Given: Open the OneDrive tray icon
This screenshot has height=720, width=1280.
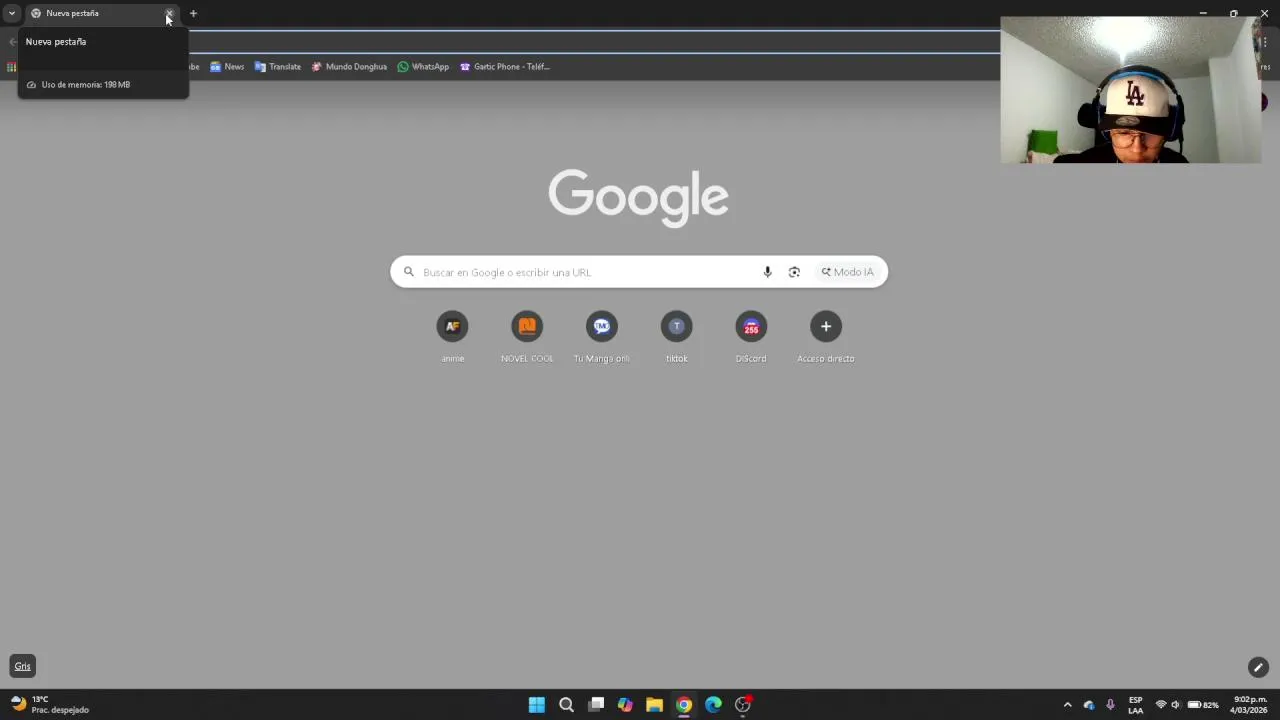Looking at the screenshot, I should click(x=1089, y=705).
